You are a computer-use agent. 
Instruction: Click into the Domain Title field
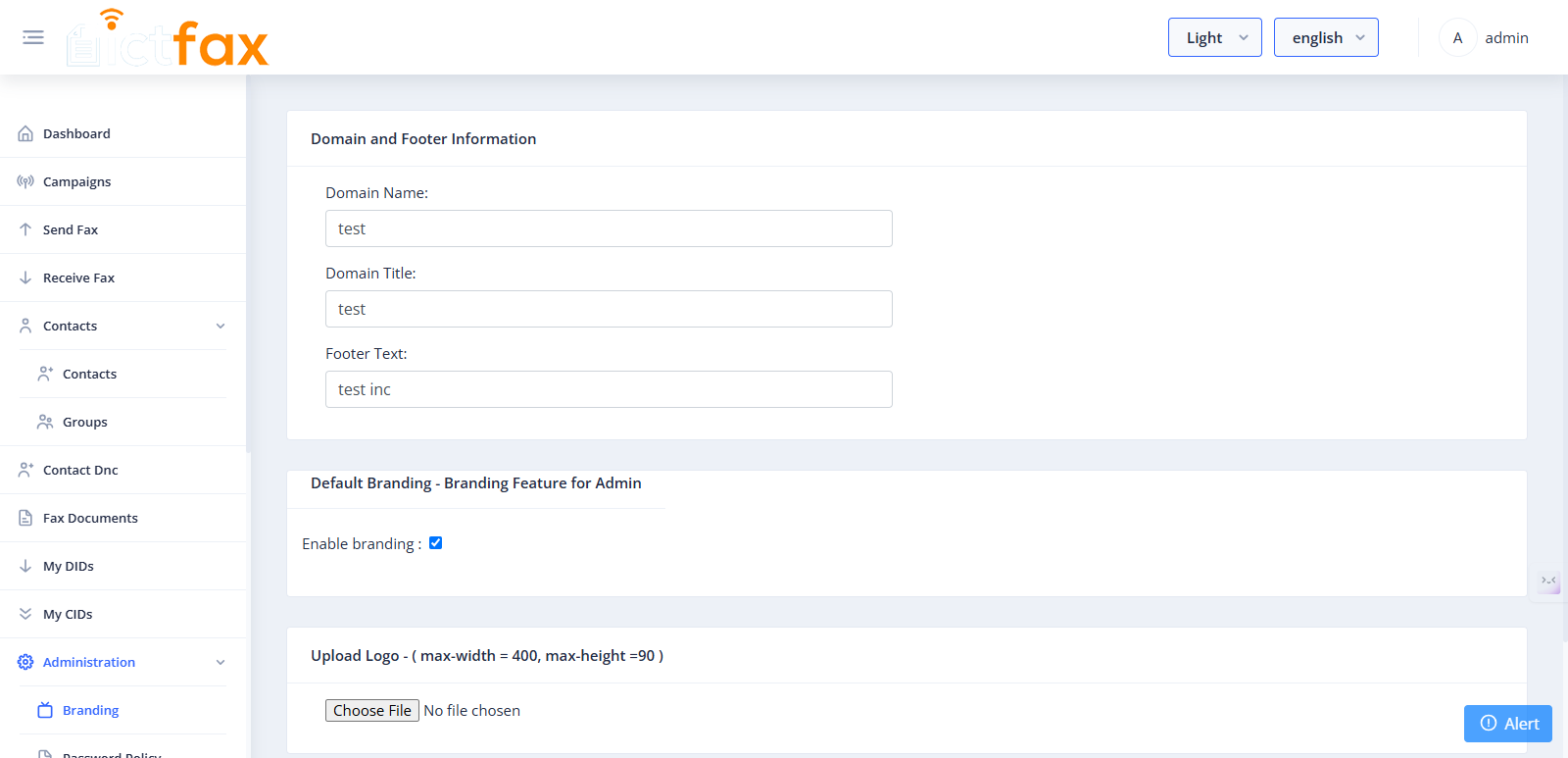coord(609,309)
